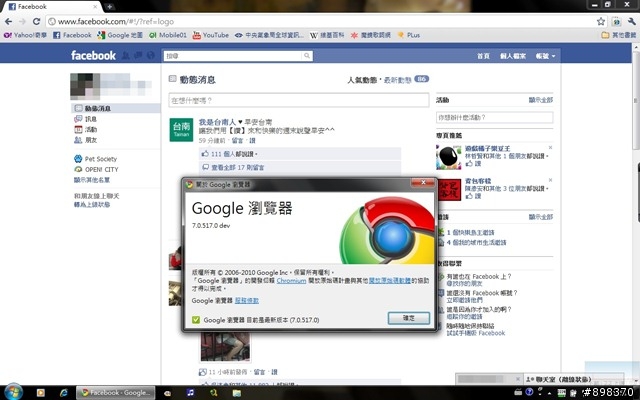Open messages icon in Facebook header
Image resolution: width=640 pixels, height=400 pixels.
click(x=138, y=56)
